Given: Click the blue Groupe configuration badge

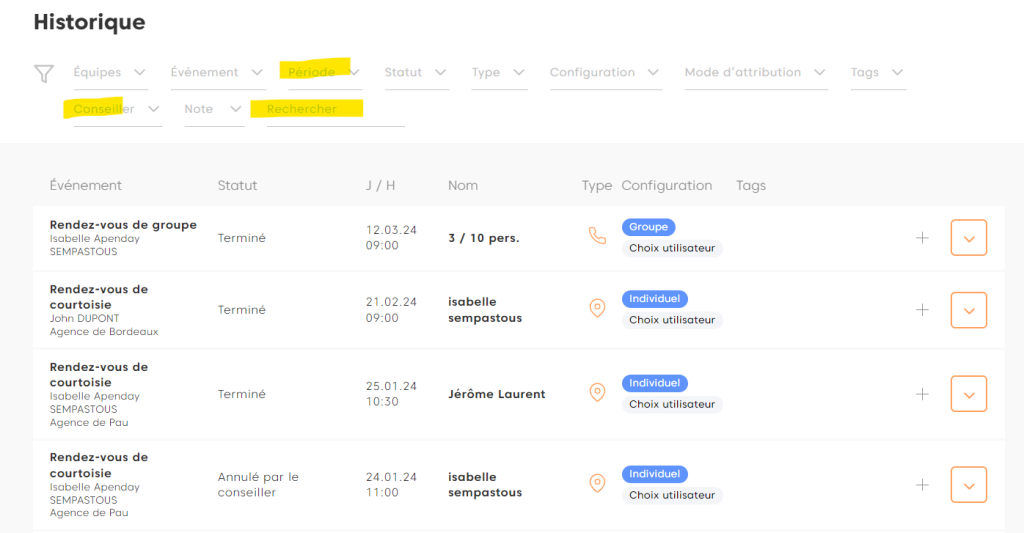Looking at the screenshot, I should click(x=648, y=227).
